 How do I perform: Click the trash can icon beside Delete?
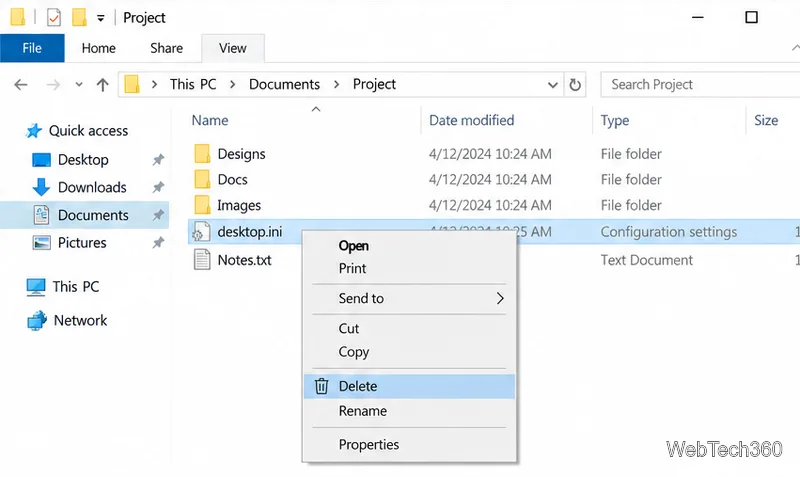click(321, 386)
